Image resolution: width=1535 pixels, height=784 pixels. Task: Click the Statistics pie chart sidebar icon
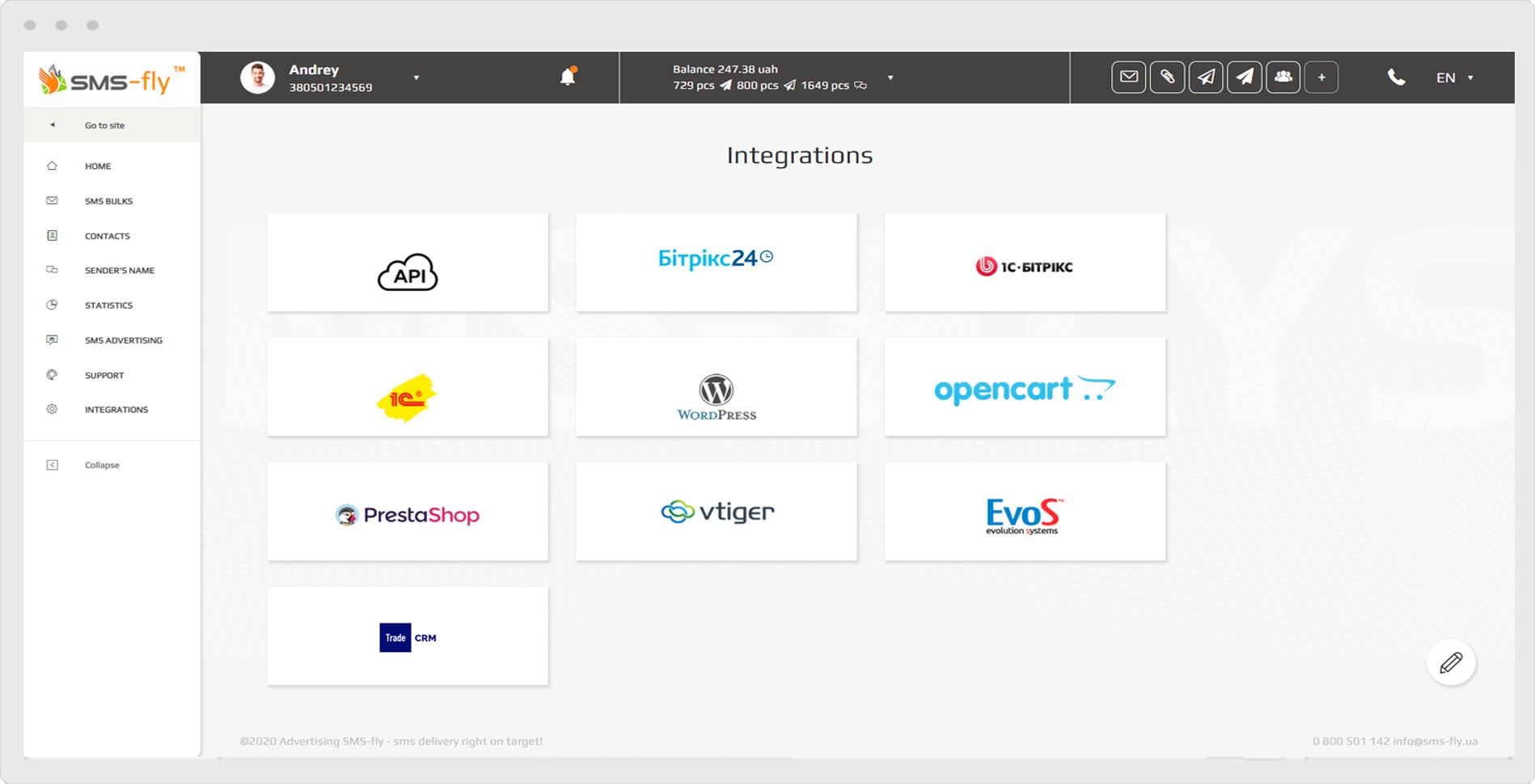coord(52,305)
